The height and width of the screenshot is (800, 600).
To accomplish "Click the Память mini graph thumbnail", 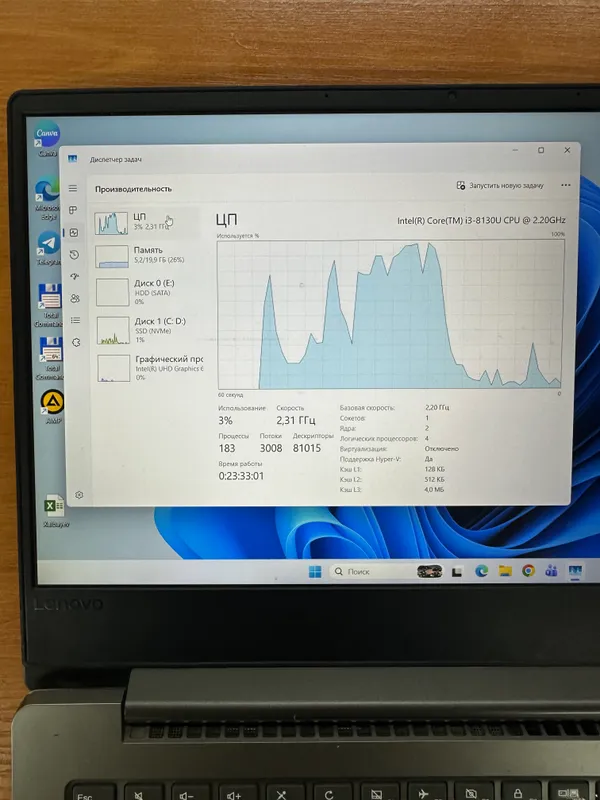I will click(112, 256).
